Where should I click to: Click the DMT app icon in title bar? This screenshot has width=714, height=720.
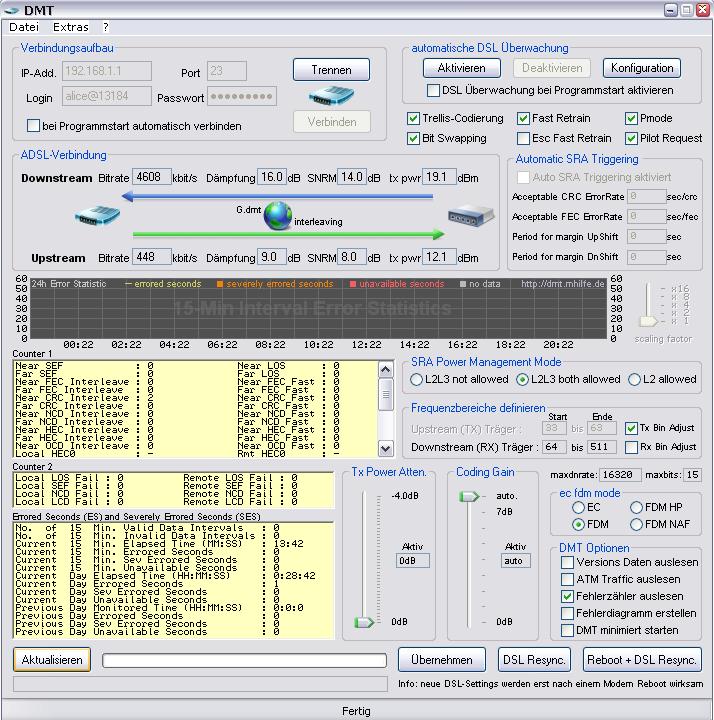pyautogui.click(x=12, y=10)
